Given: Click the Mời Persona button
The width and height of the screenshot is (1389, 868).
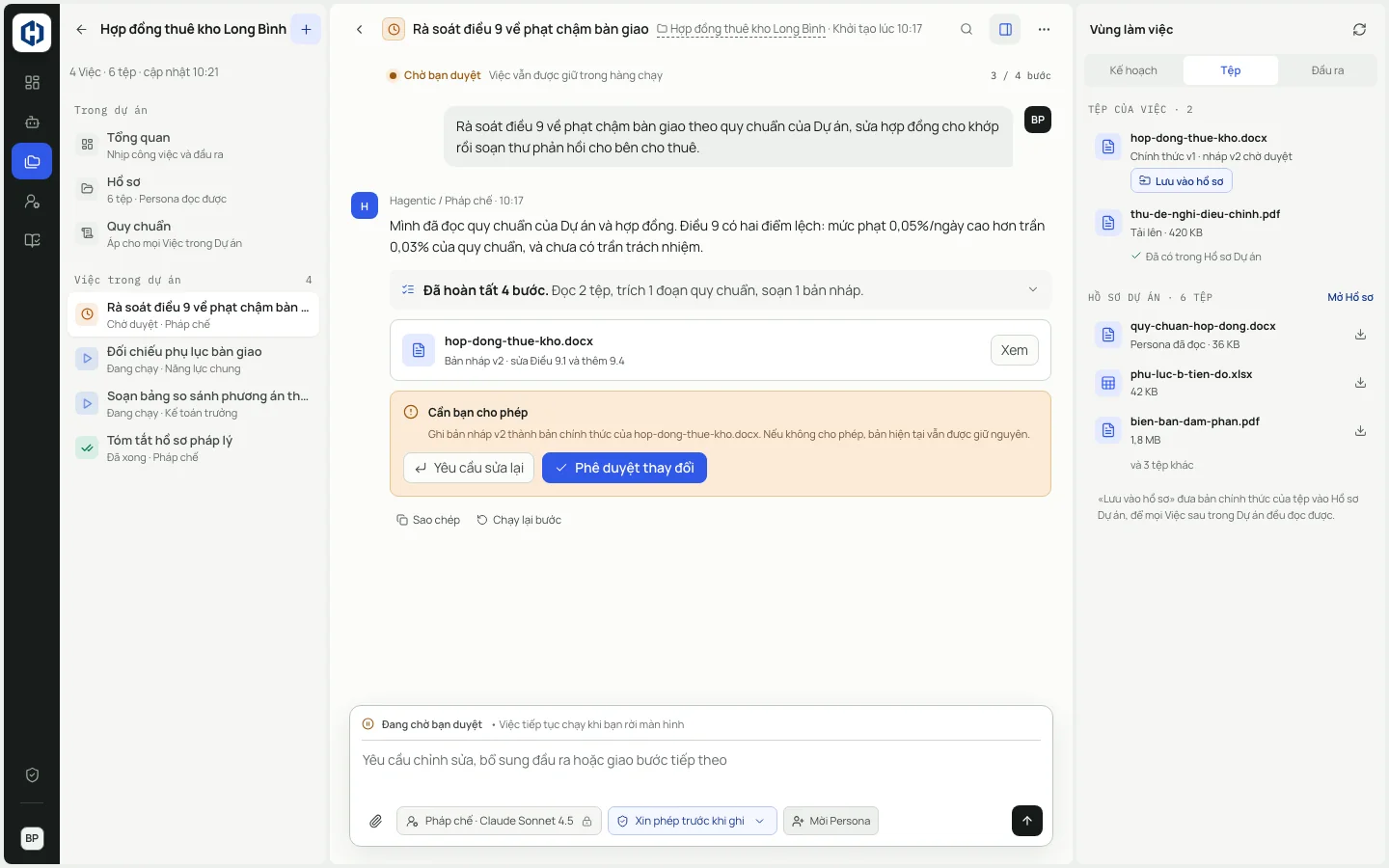Looking at the screenshot, I should (831, 821).
